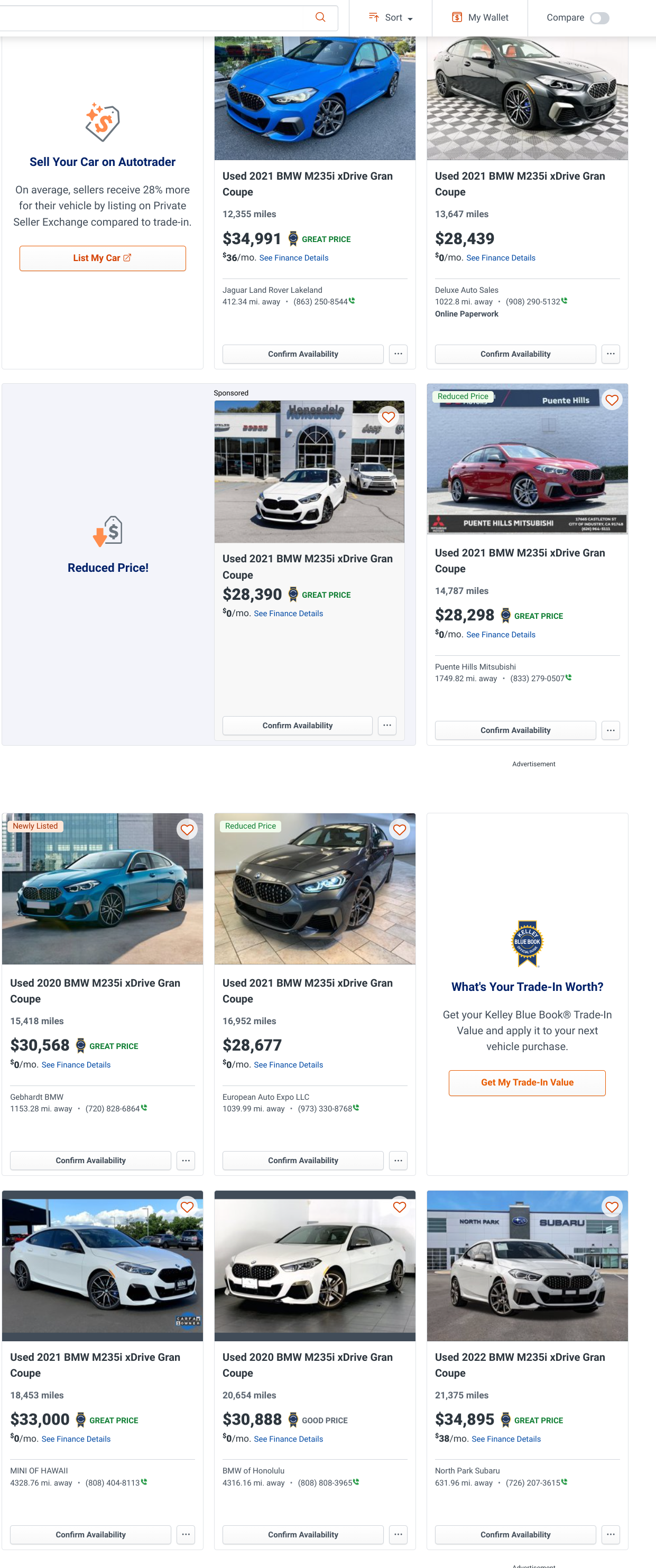Screen dimensions: 656x1568
Task: Heart the BMW of Honolulu listing
Action: pos(400,1207)
